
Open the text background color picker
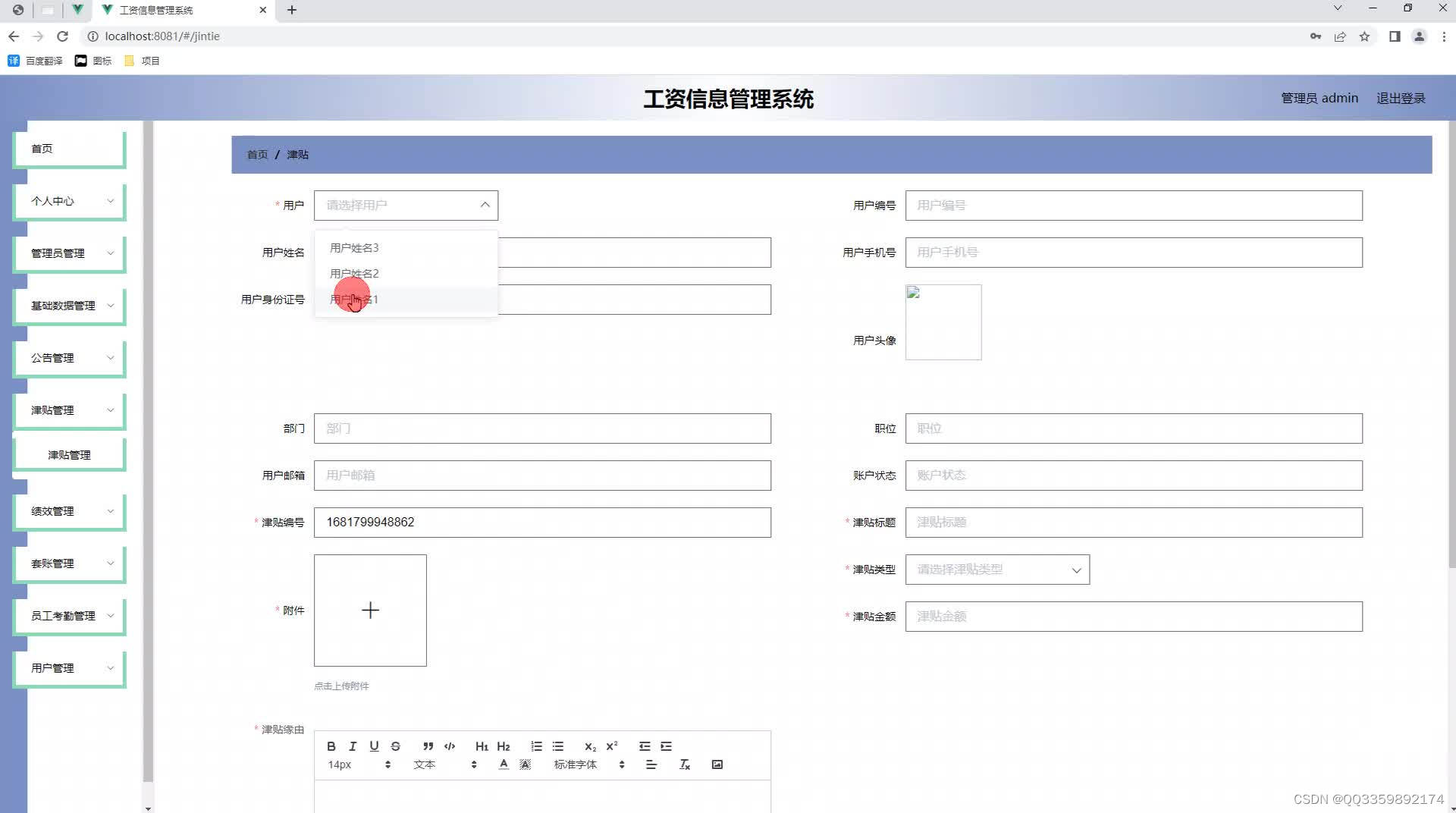(525, 764)
